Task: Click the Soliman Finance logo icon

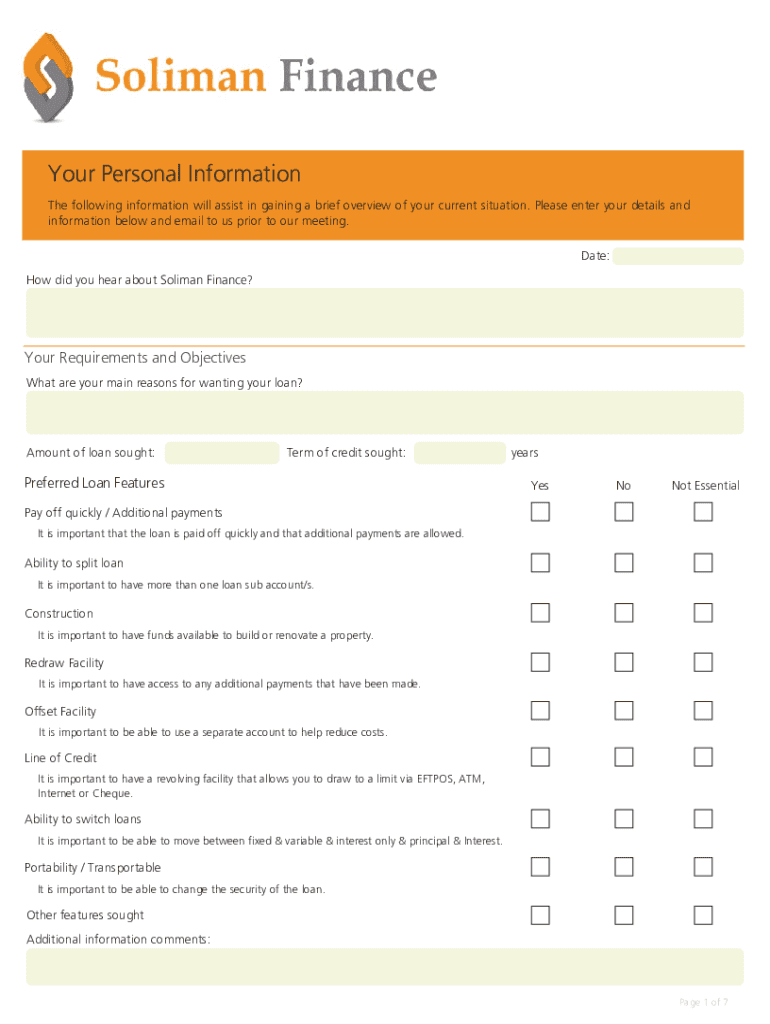Action: [48, 77]
